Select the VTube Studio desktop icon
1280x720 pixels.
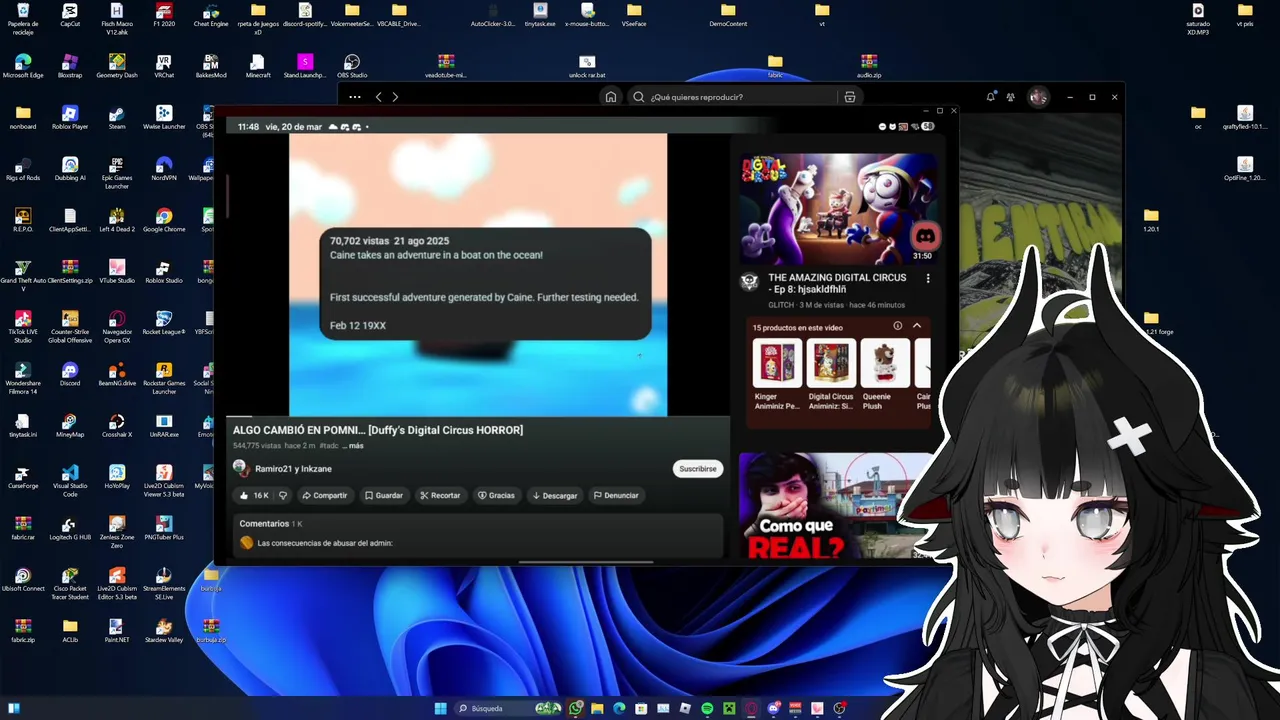(x=117, y=272)
